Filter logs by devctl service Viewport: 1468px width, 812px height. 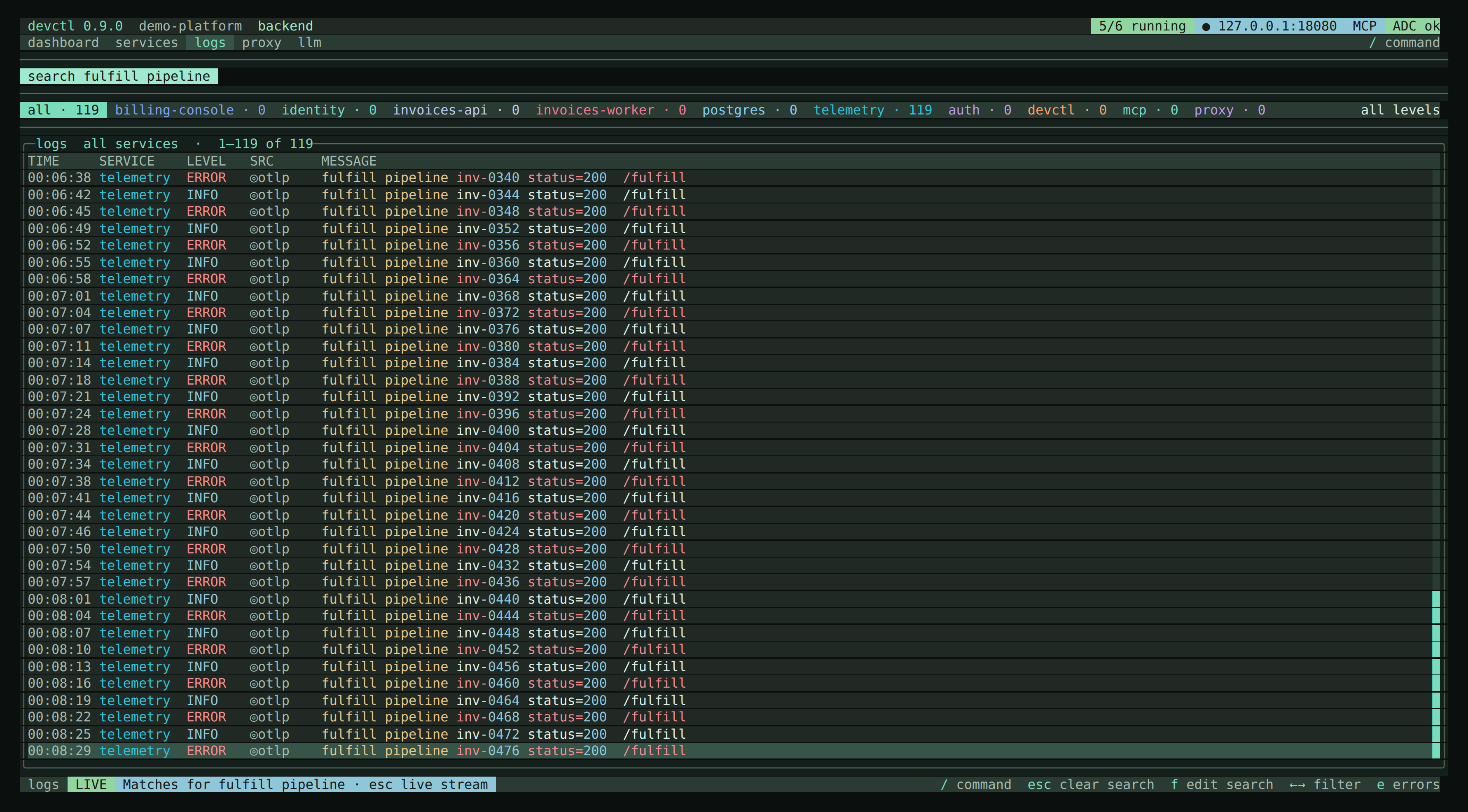1067,110
